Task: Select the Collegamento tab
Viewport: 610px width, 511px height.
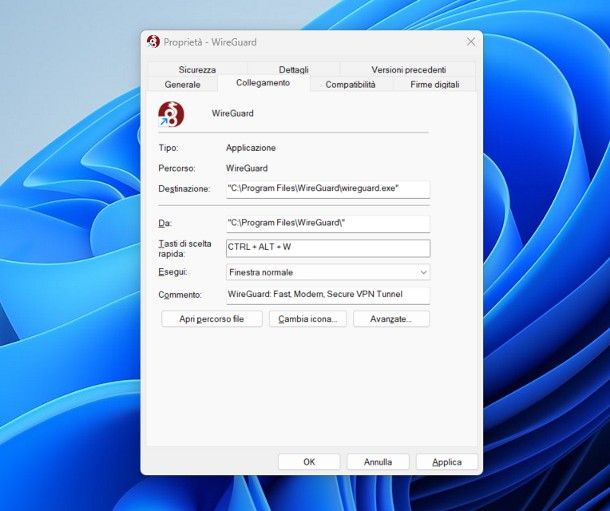Action: coord(263,83)
